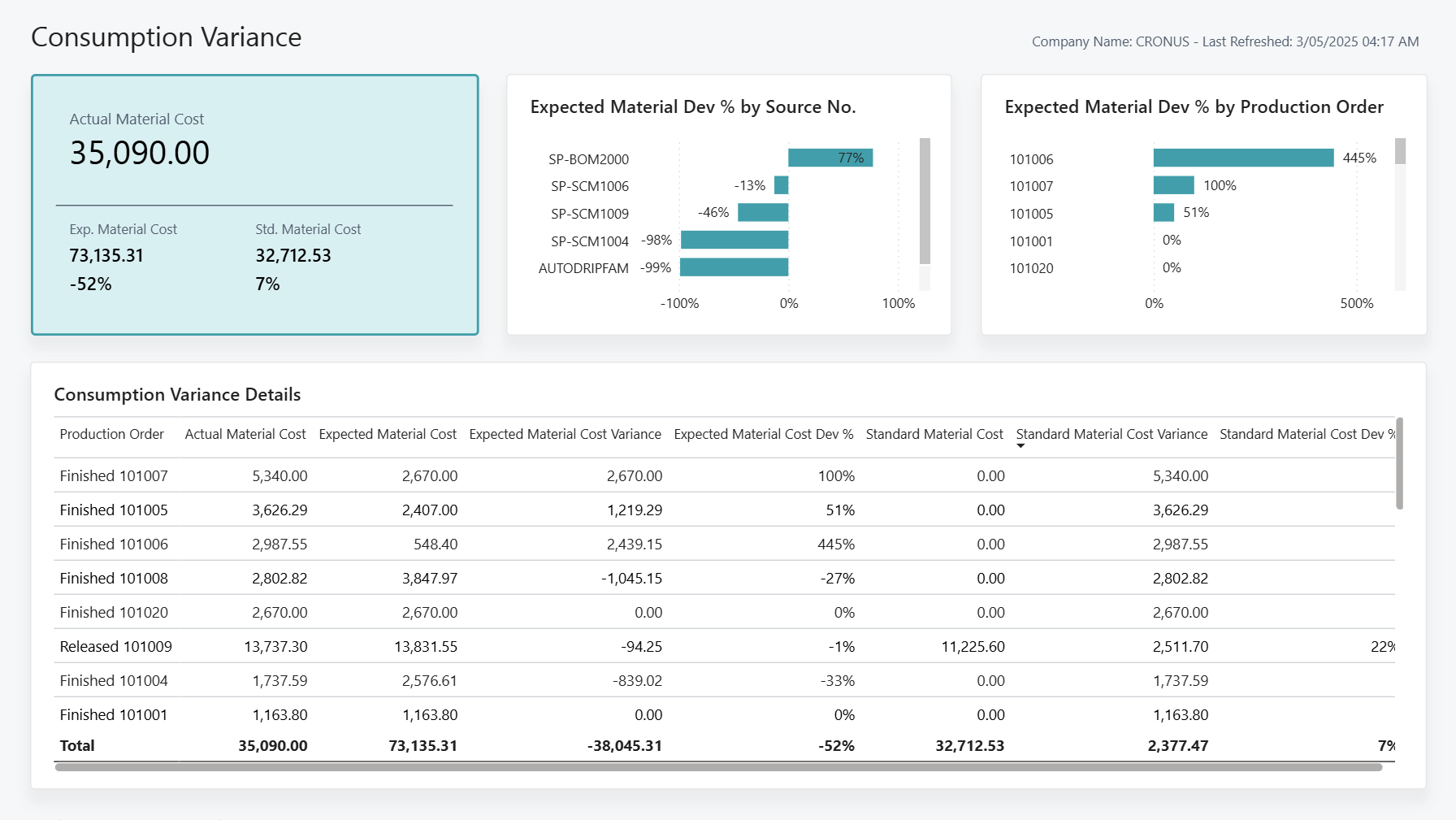Click the scrollbar in the Source No. chart

(x=925, y=199)
